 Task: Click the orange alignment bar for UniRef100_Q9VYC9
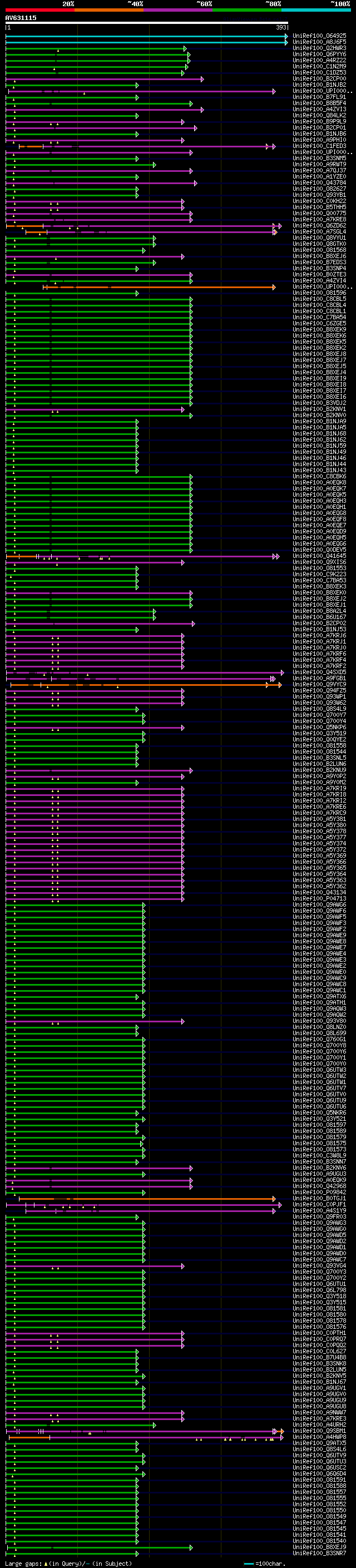(x=146, y=685)
